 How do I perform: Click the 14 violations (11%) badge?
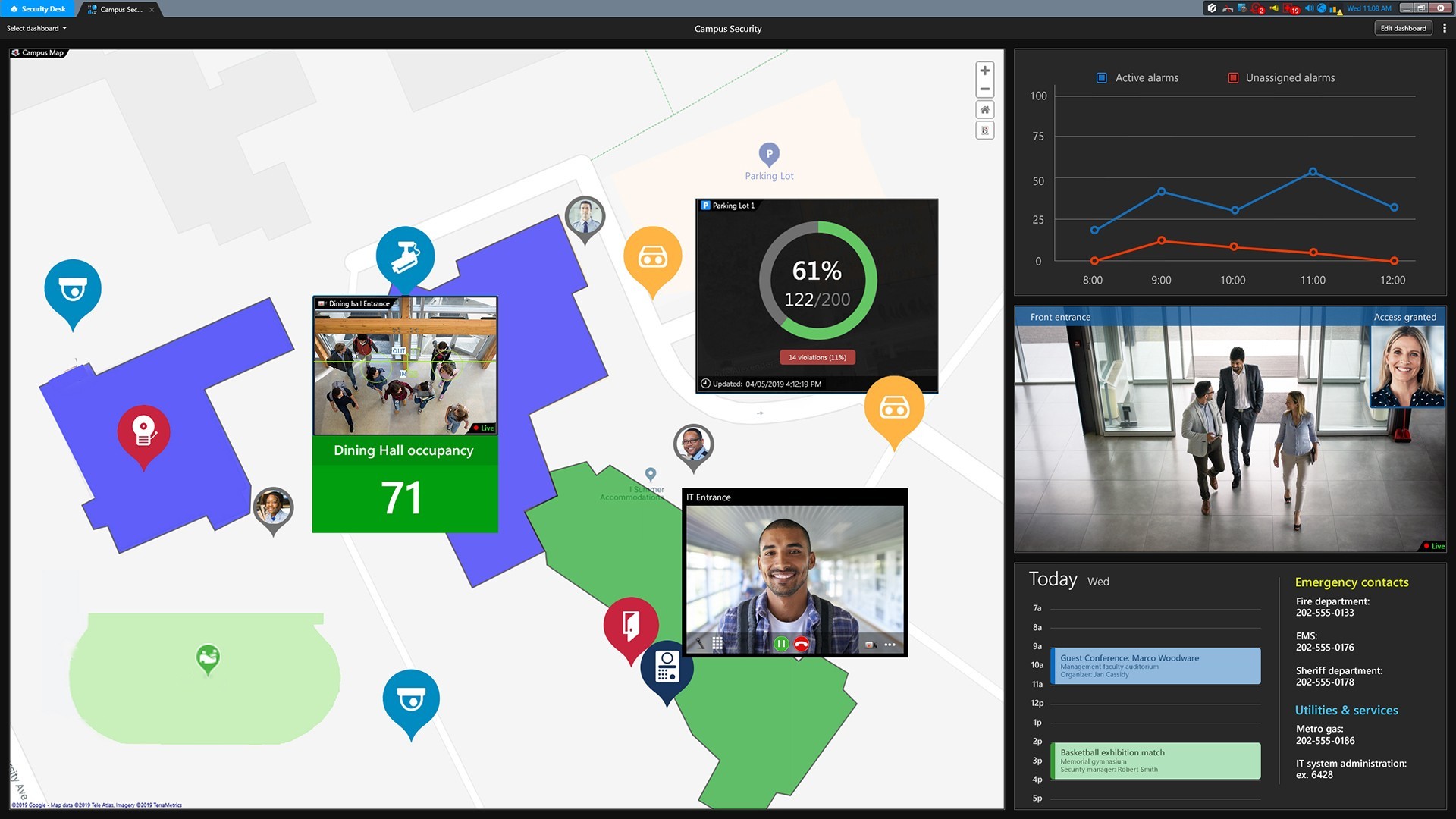click(x=817, y=357)
